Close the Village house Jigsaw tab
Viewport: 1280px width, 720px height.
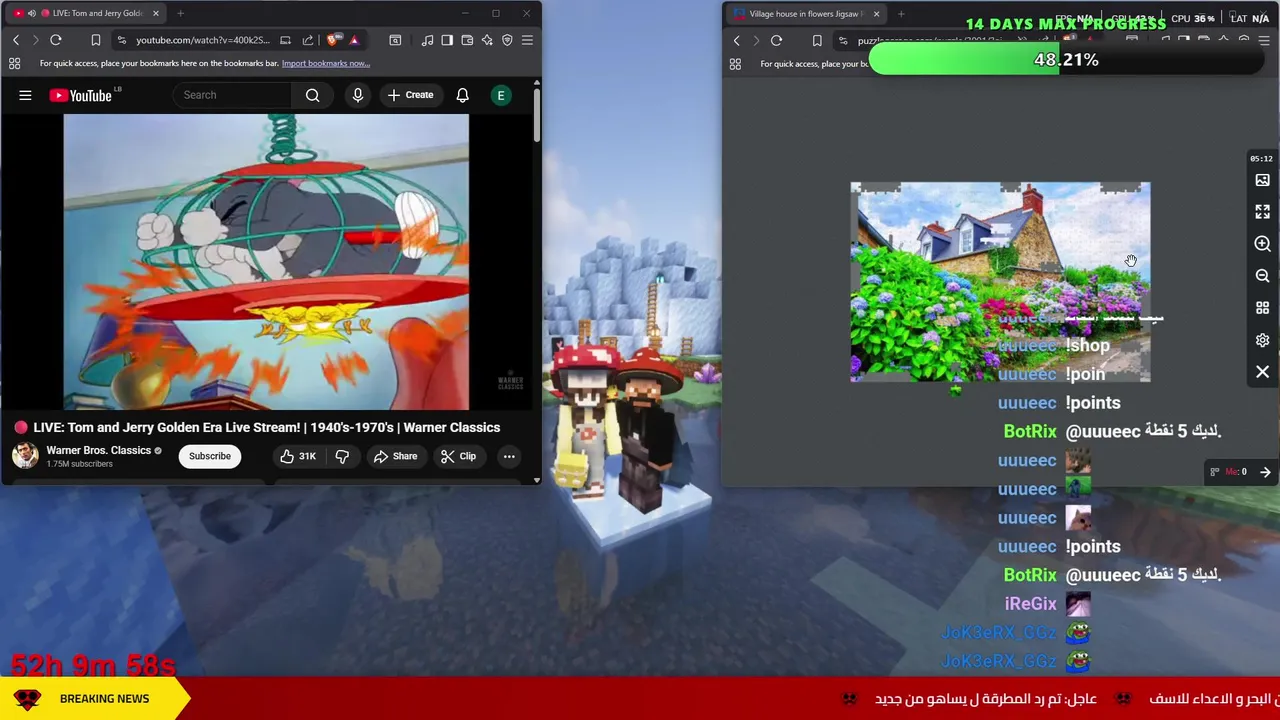pos(876,14)
